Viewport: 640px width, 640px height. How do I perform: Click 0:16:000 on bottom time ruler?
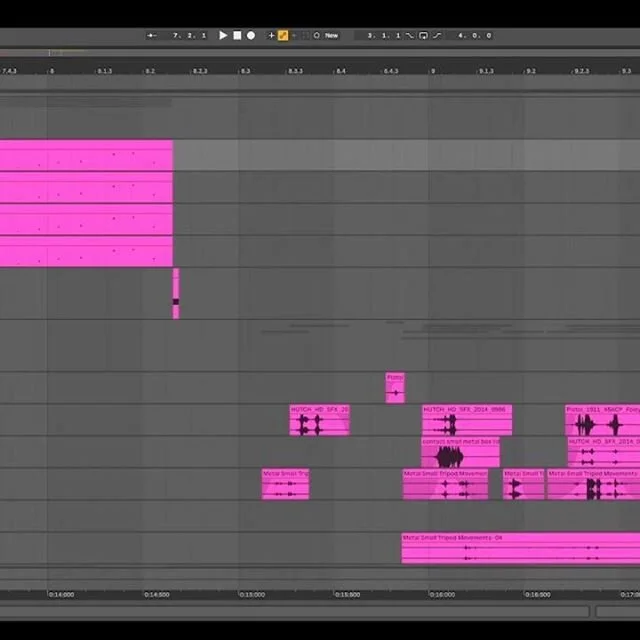[x=442, y=595]
